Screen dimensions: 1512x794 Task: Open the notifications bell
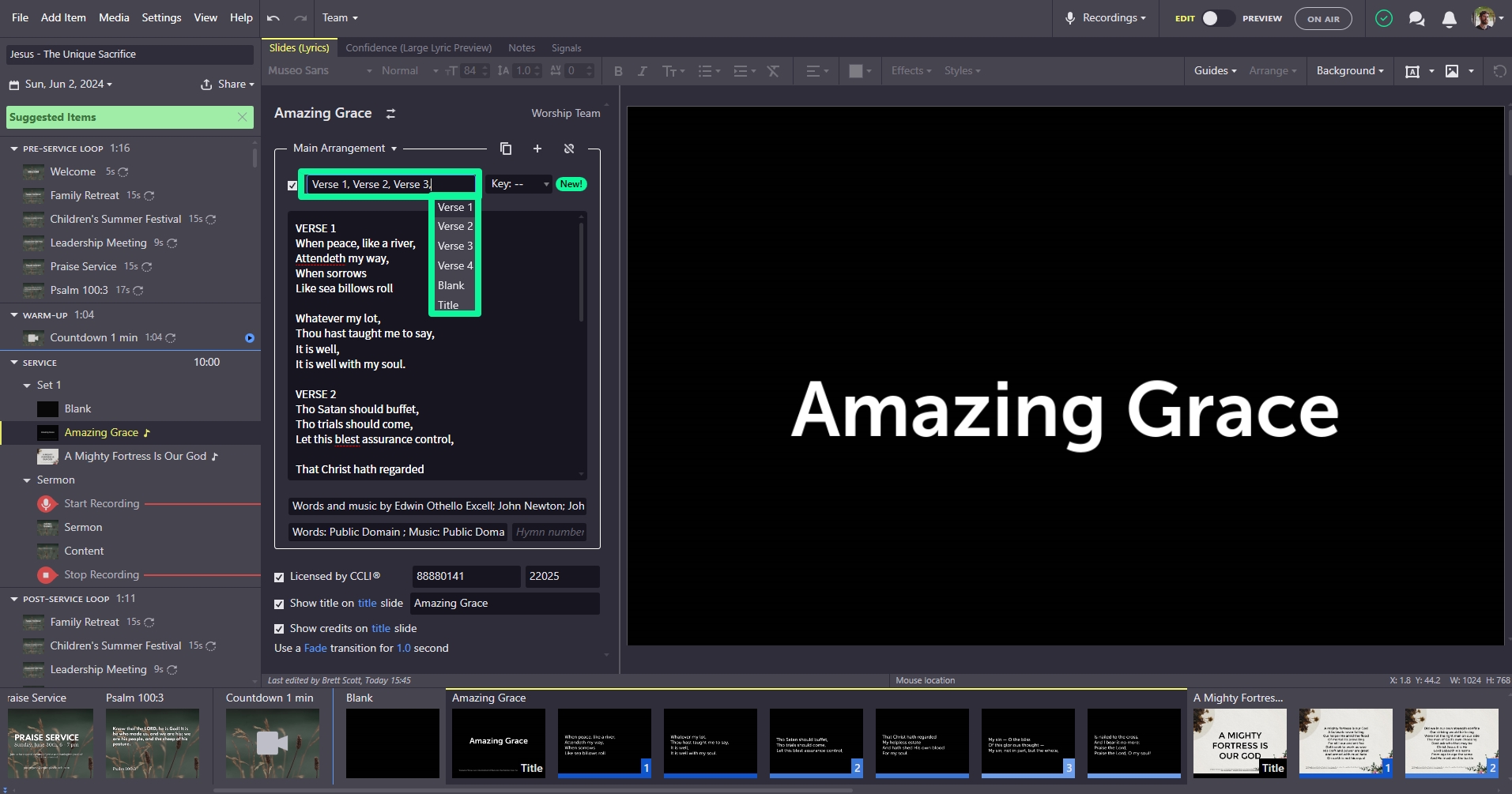point(1449,19)
